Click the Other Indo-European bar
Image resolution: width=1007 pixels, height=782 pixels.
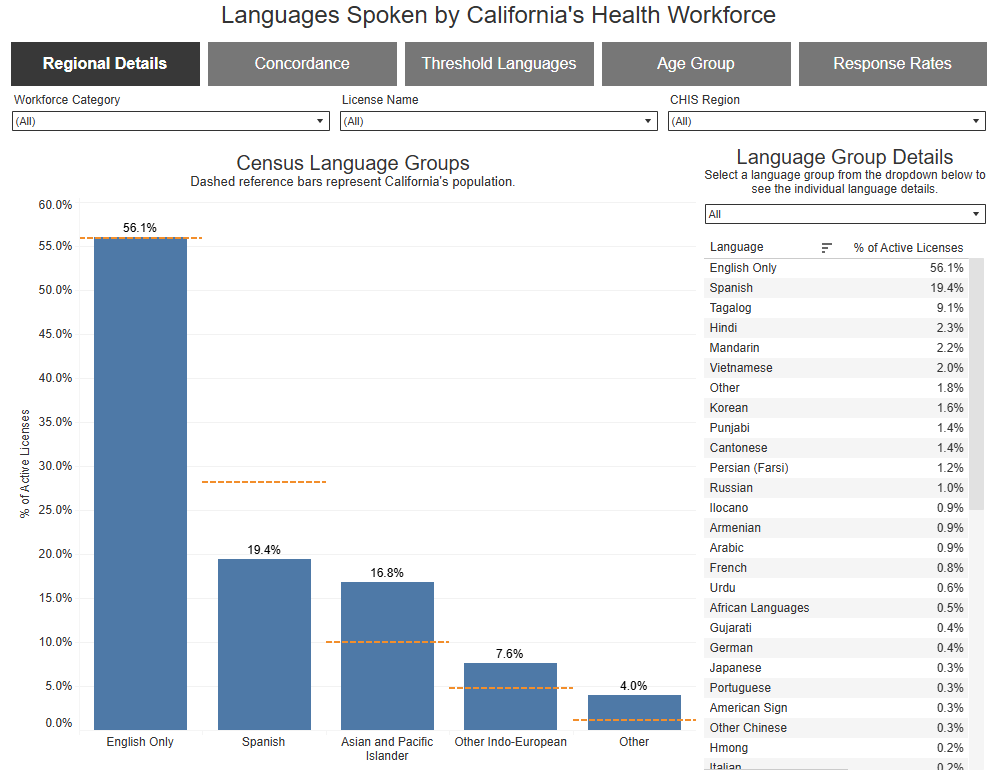click(x=510, y=696)
